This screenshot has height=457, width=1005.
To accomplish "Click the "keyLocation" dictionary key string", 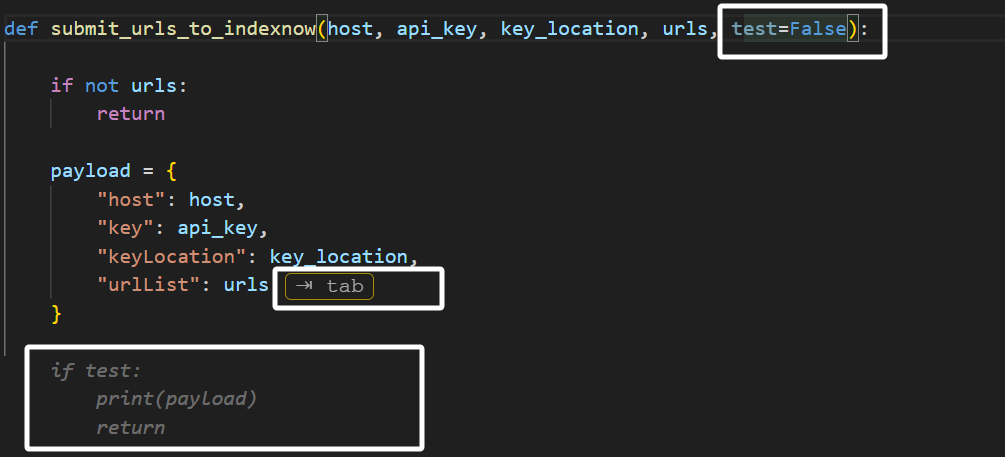I will 170,257.
